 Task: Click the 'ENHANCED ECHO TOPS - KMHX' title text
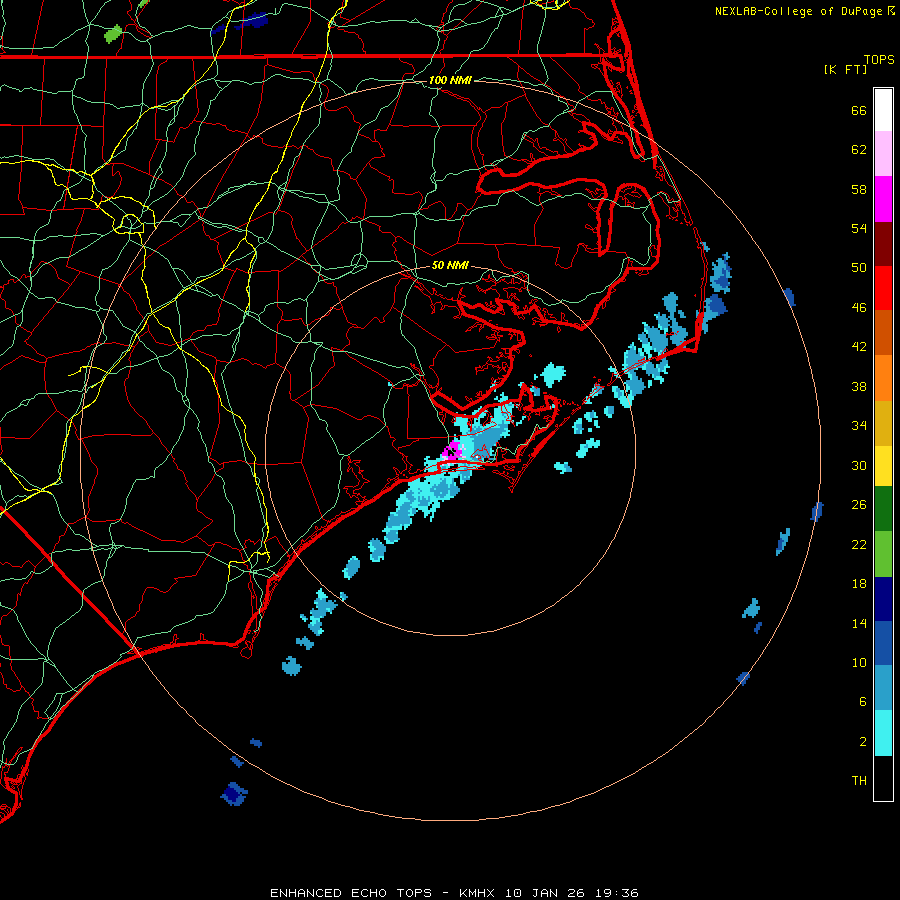[x=382, y=893]
